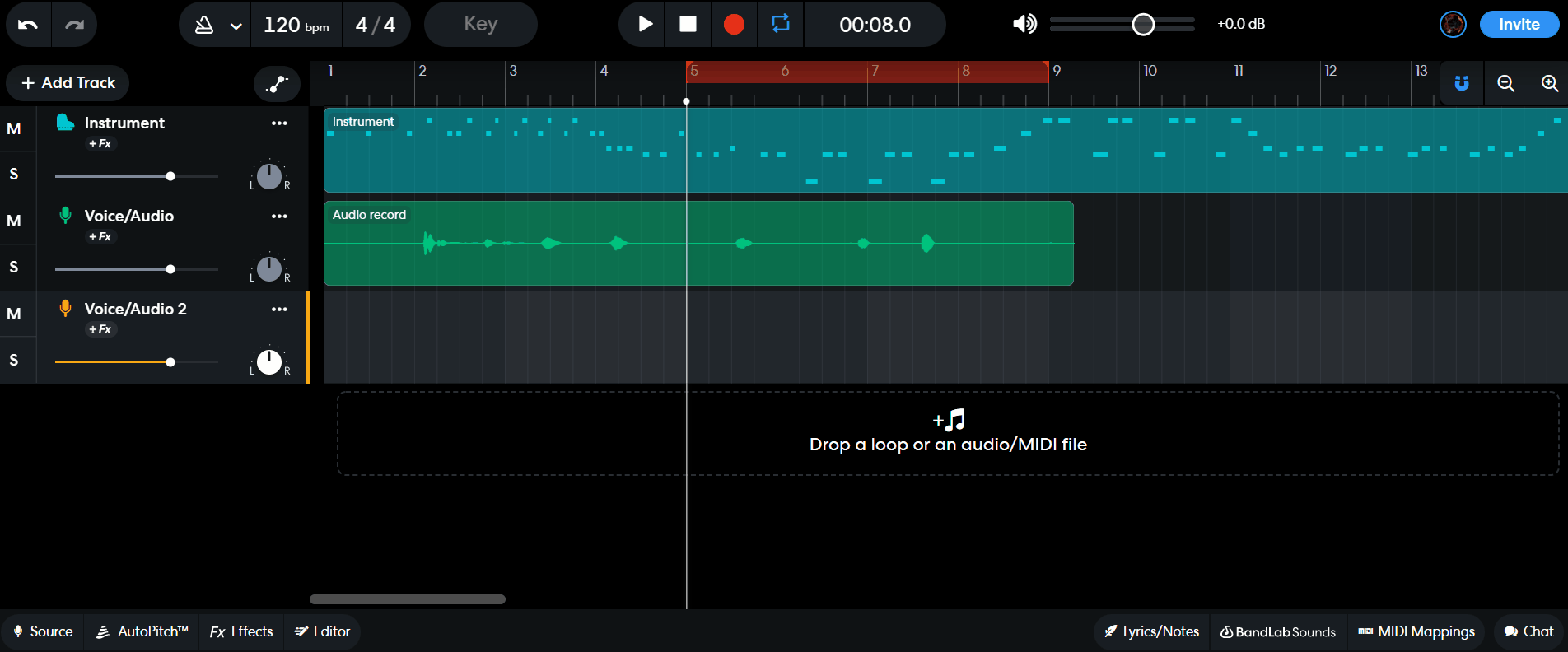The height and width of the screenshot is (652, 1568).
Task: Expand the metronome options dropdown arrow
Action: 236,26
